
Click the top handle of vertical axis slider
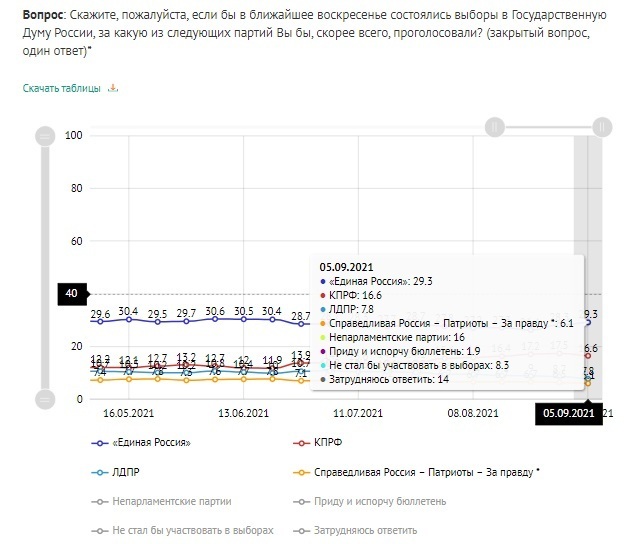point(43,135)
